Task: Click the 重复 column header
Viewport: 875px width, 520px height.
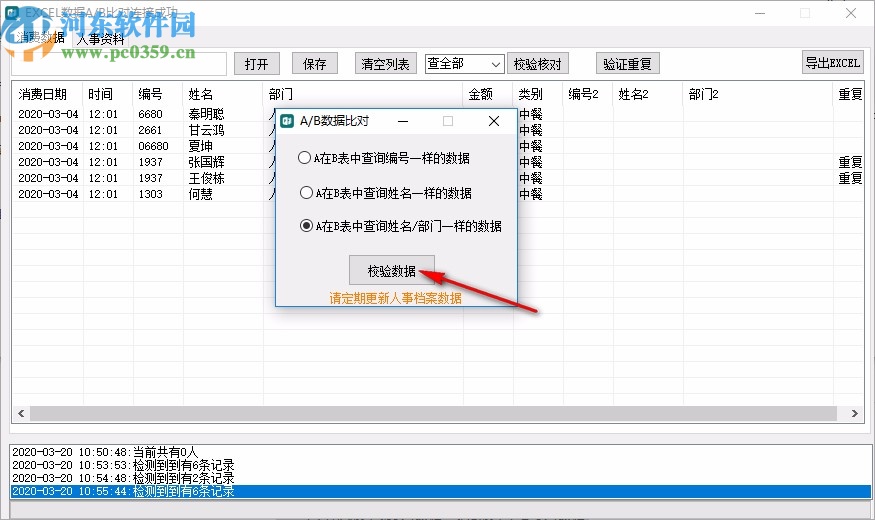Action: coord(850,94)
